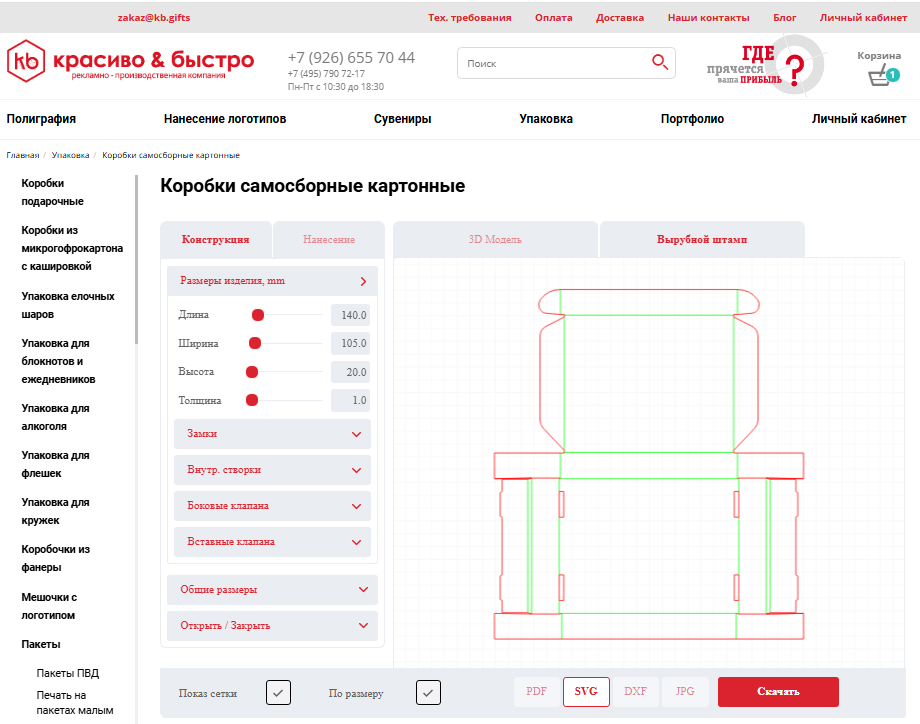Open the 'Доставка' top link
This screenshot has height=724, width=920.
pos(620,18)
